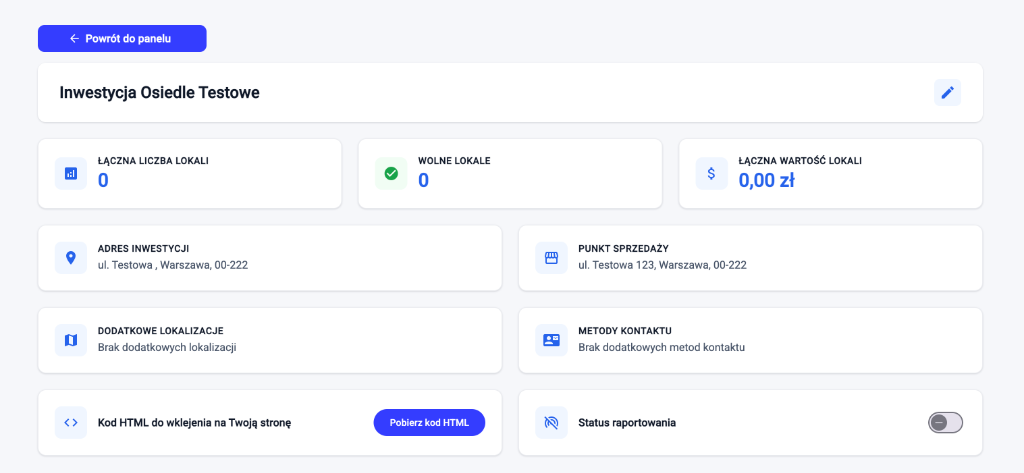Screen dimensions: 1024x473
Task: Click the pencil edit icon next to the investment title
Action: tap(947, 93)
